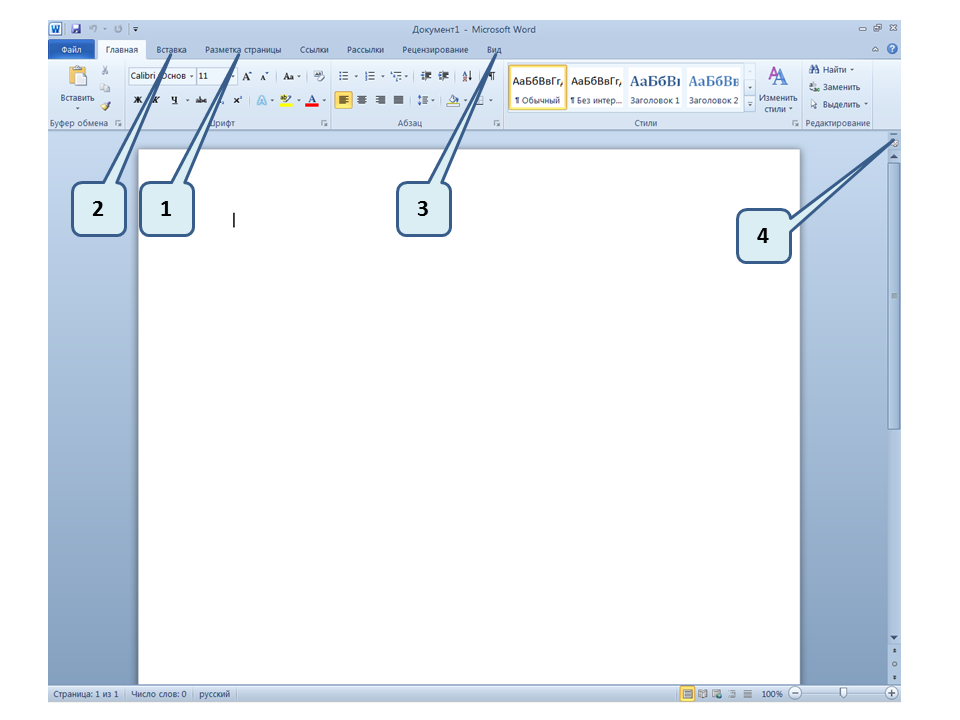Open Word Help question mark icon

[891, 49]
